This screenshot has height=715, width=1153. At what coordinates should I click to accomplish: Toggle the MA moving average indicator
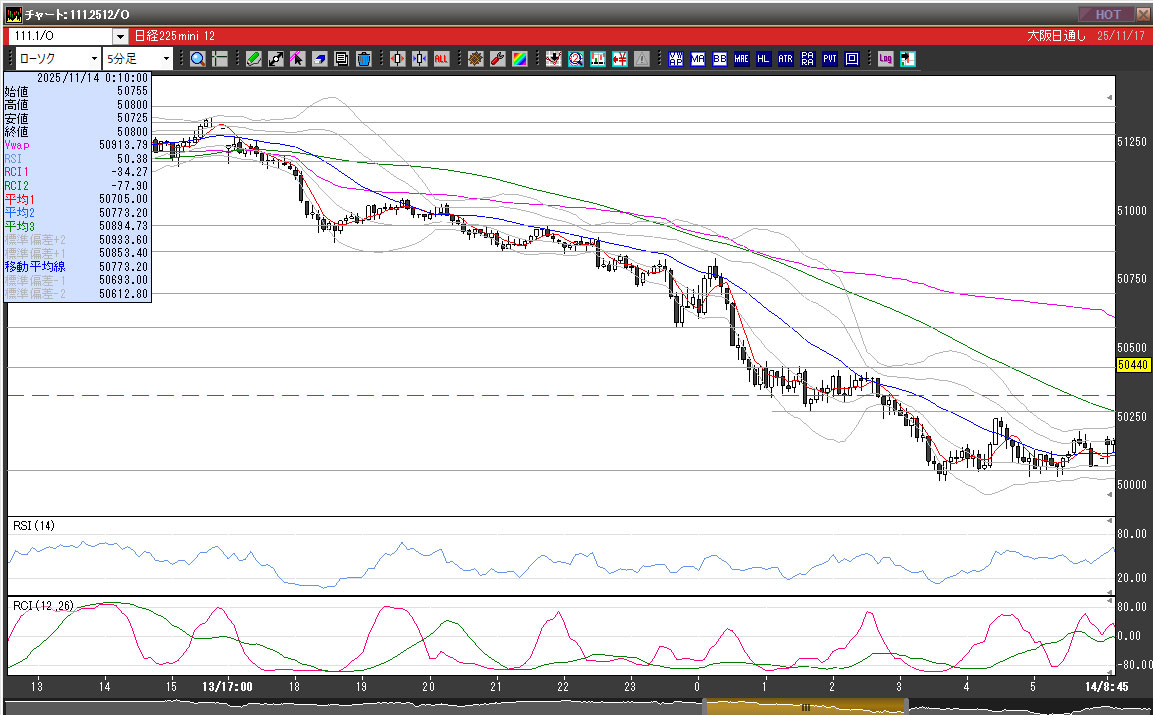697,59
